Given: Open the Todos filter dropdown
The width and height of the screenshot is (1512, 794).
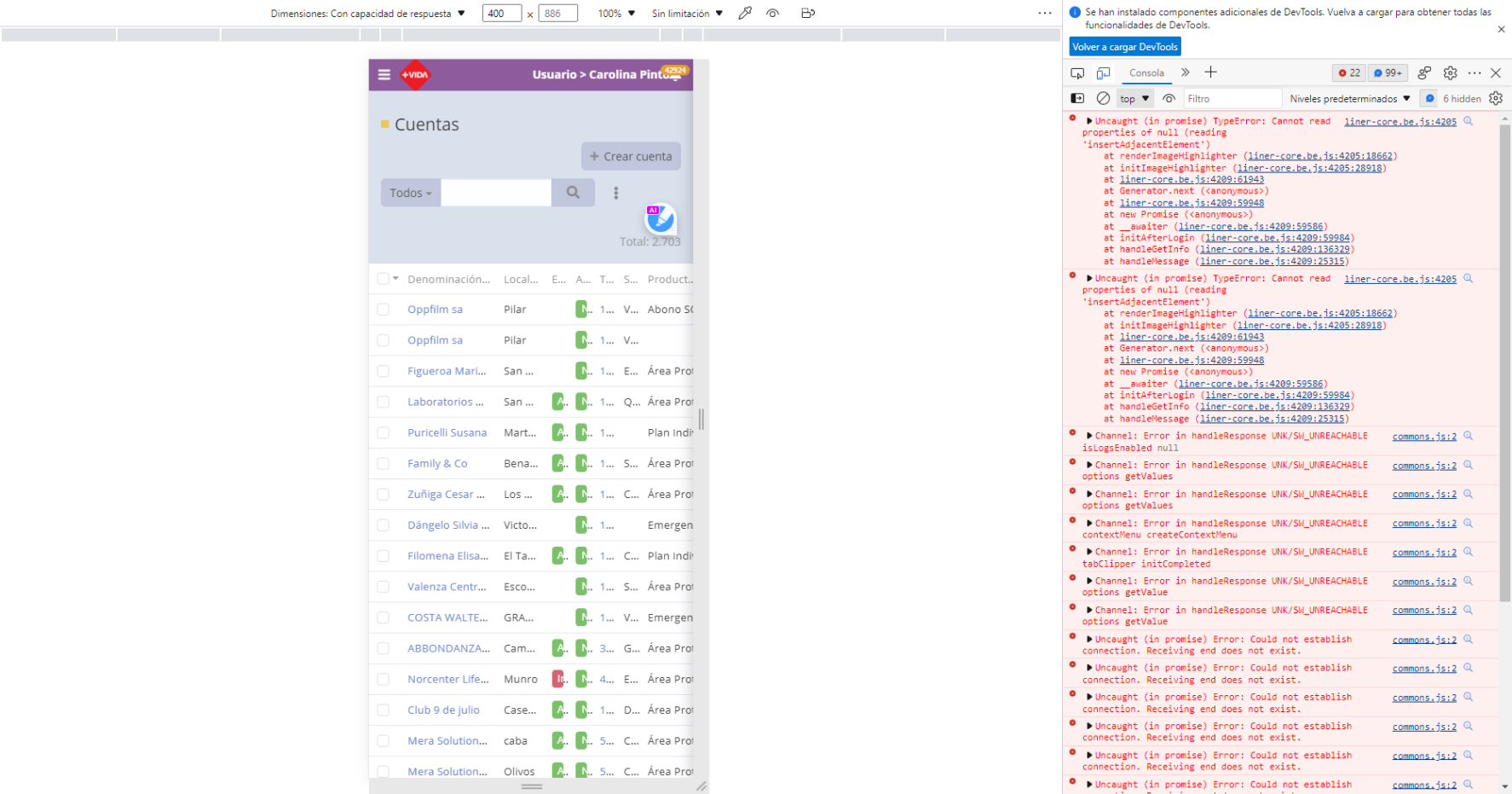Looking at the screenshot, I should 411,193.
